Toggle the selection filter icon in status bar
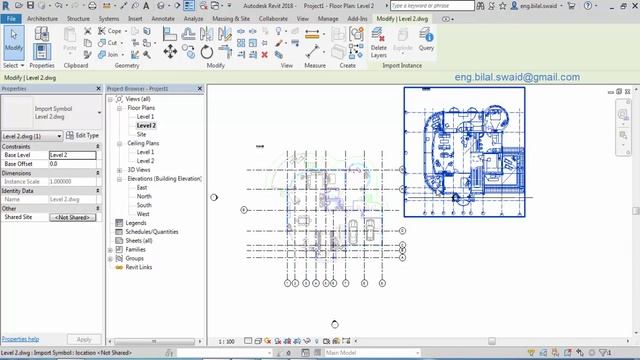Viewport: 640px width, 360px height. [604, 353]
